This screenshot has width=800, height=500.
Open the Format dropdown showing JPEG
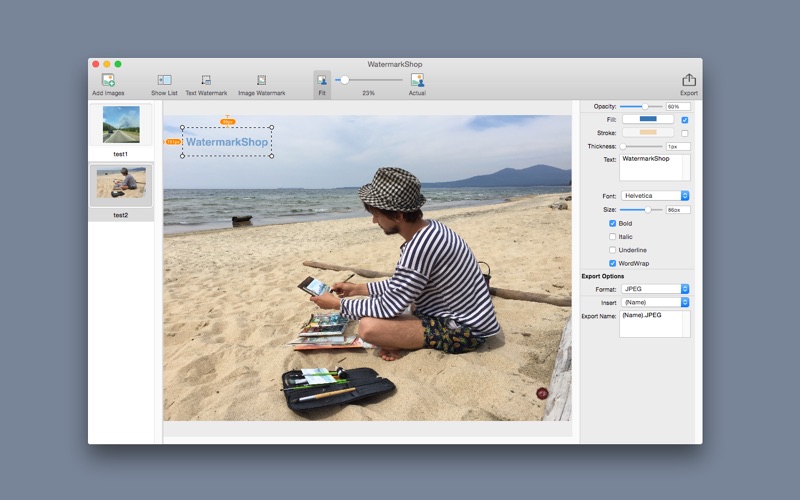655,289
